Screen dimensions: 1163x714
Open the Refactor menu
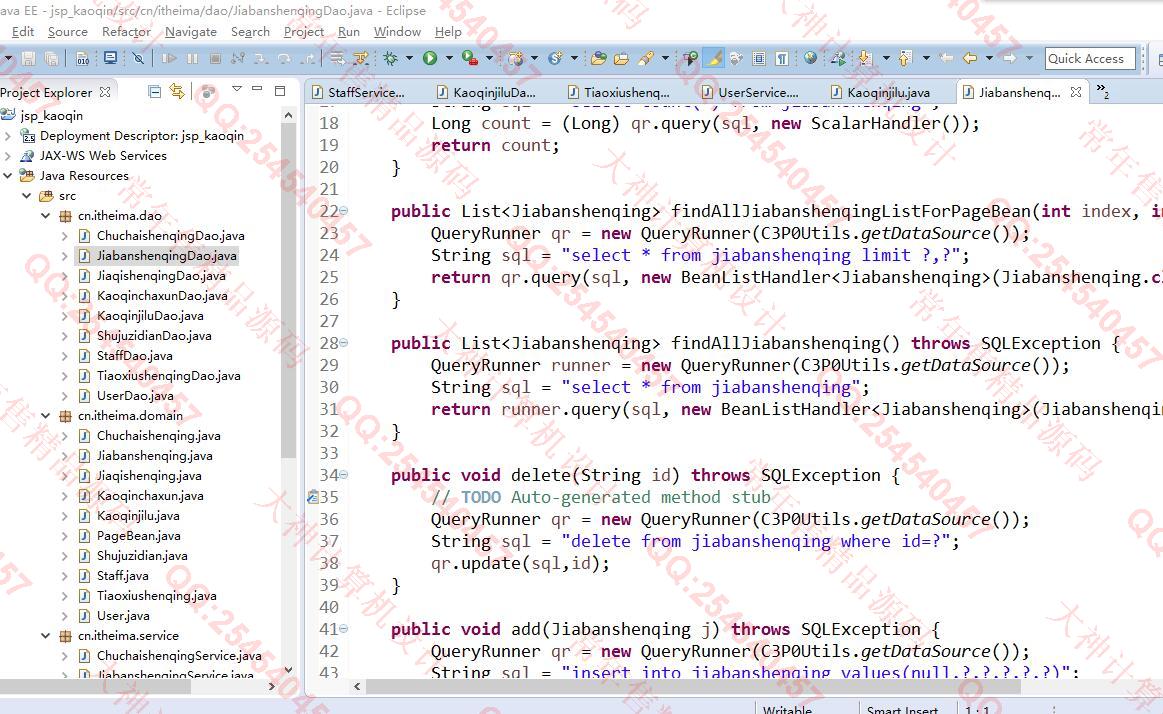click(x=126, y=32)
